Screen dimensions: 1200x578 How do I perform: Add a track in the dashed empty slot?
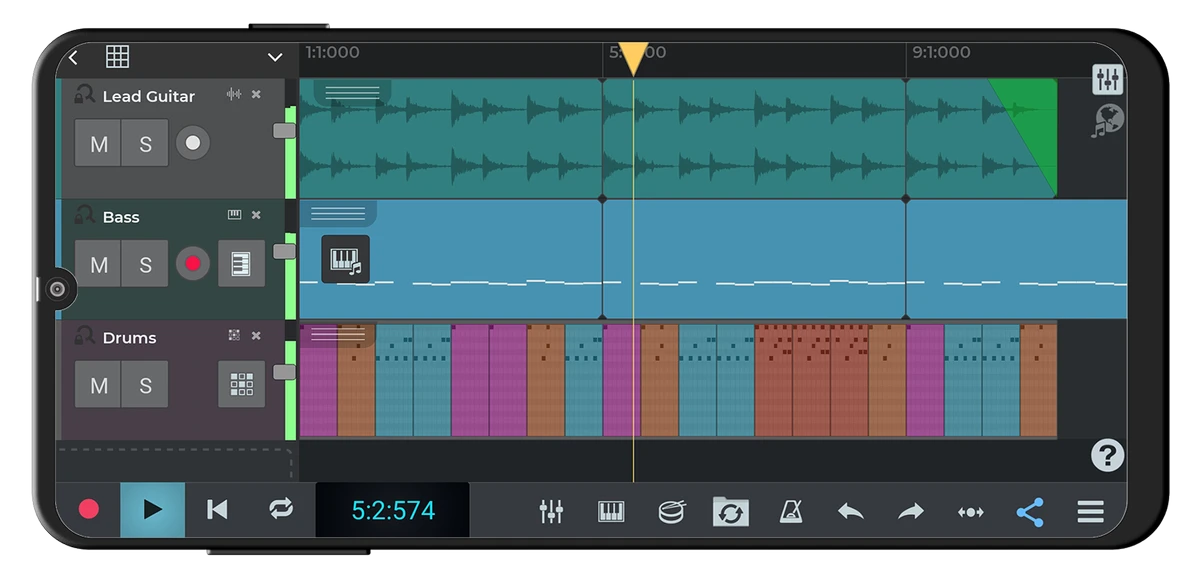175,463
